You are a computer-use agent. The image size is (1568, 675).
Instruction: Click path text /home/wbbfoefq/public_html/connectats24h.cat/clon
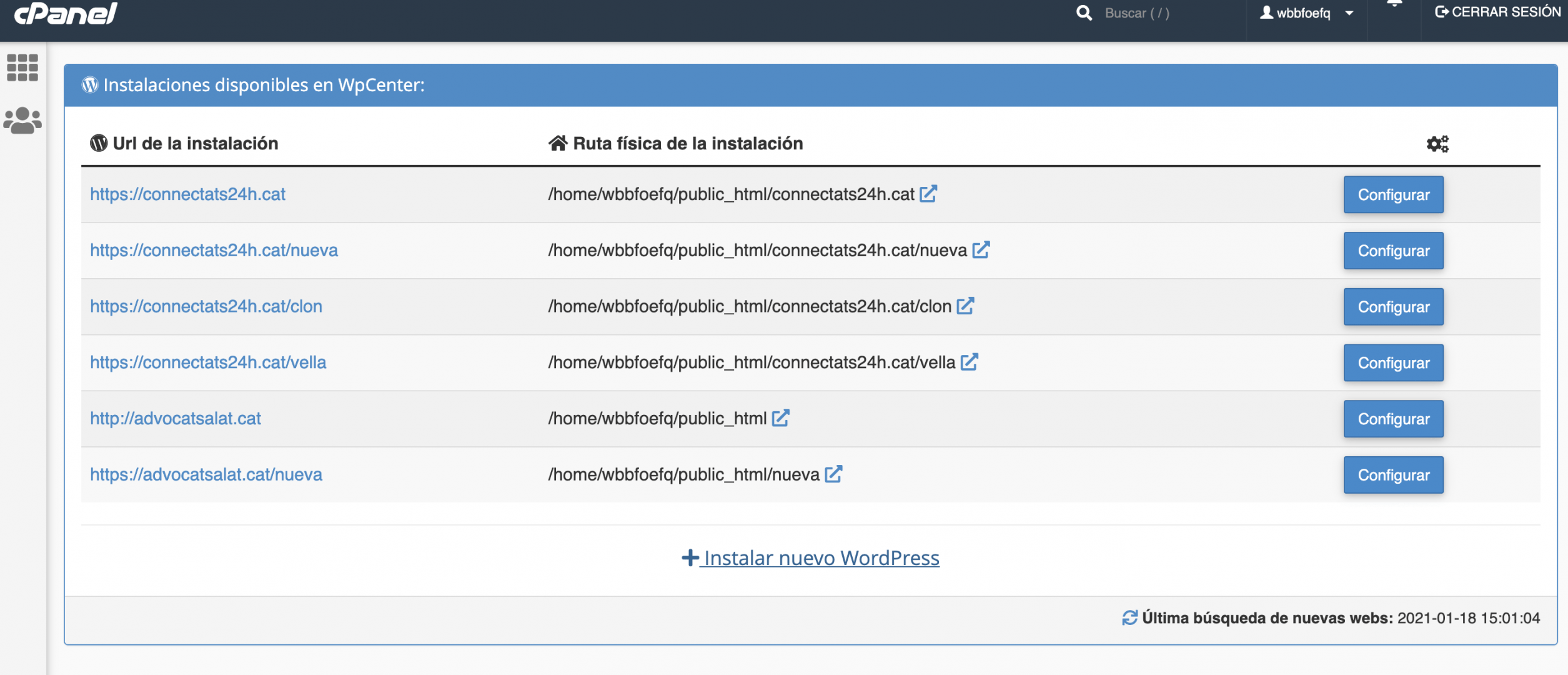[750, 306]
